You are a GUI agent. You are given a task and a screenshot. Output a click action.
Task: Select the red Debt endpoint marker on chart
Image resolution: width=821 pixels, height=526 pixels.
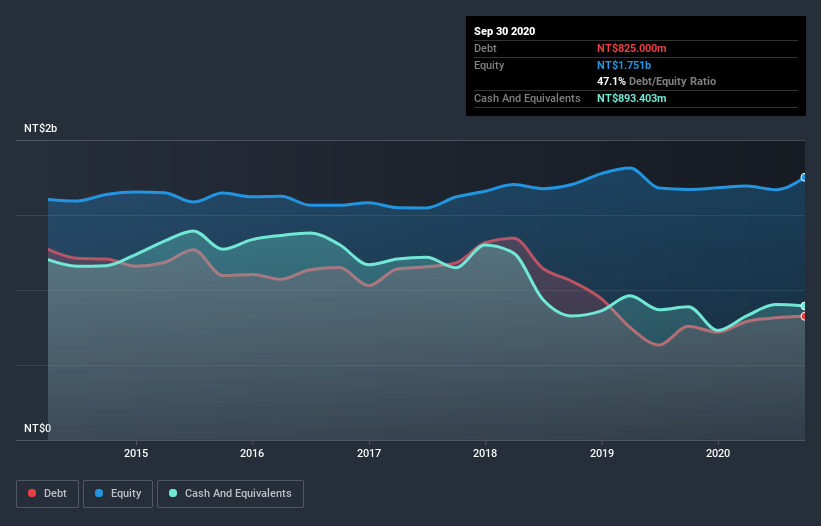point(804,316)
